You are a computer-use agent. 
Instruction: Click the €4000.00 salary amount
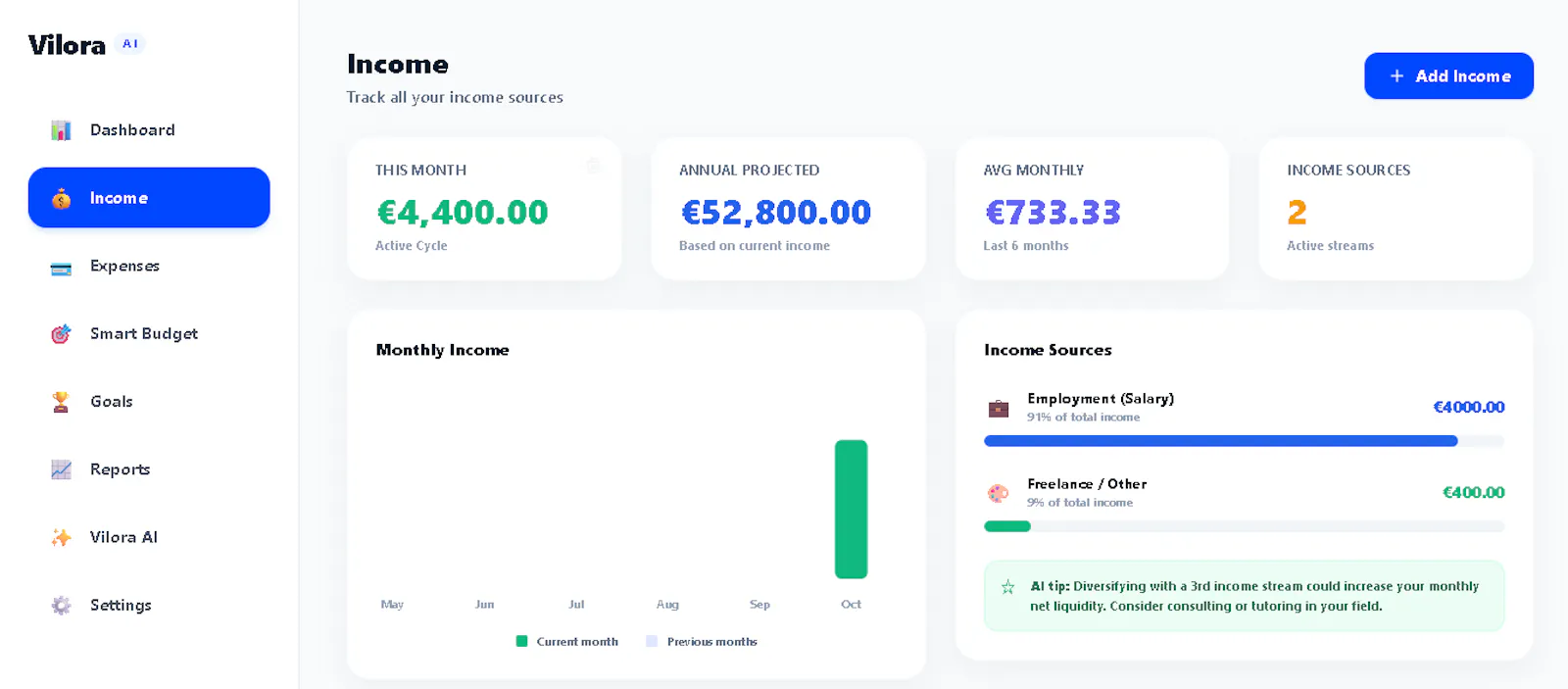[1469, 408]
